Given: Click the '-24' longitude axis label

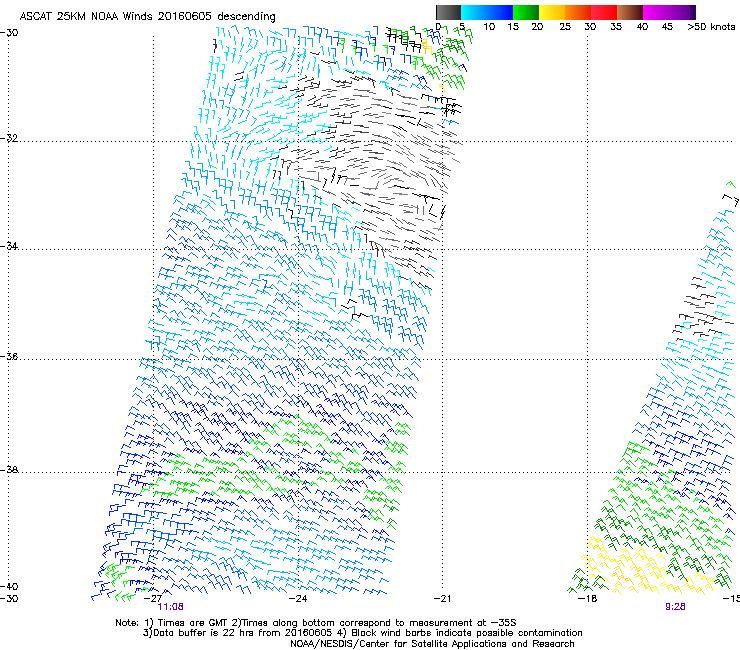Looking at the screenshot, I should (298, 598).
